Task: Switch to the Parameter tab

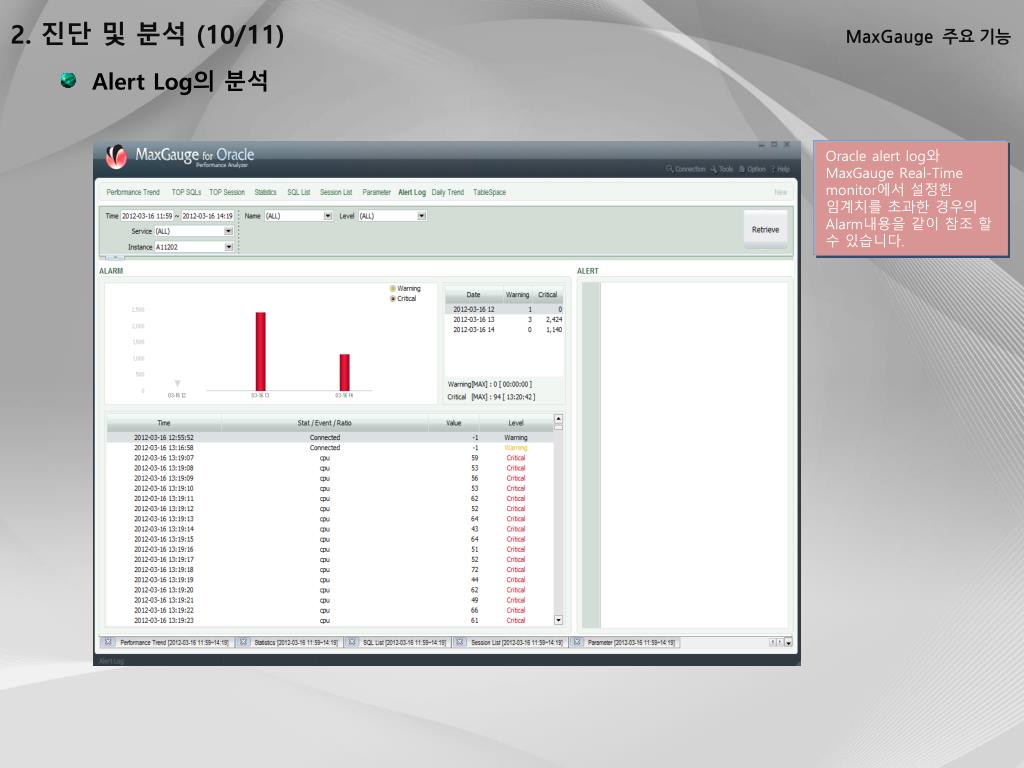Action: [x=376, y=193]
